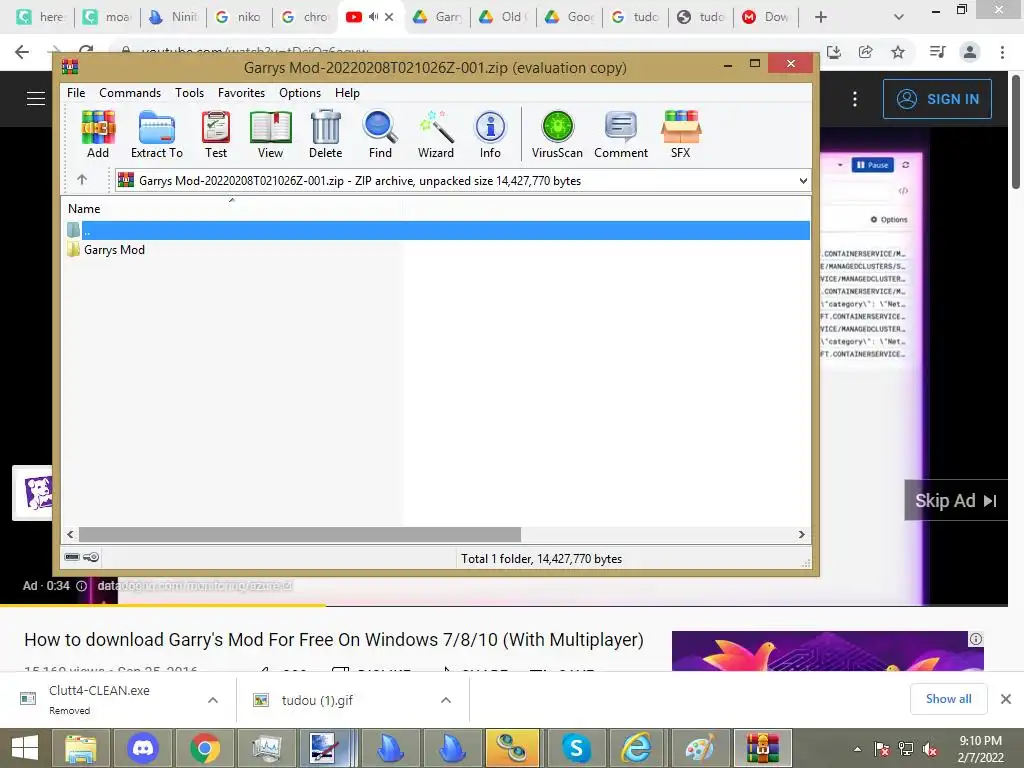Open Options menu
The width and height of the screenshot is (1024, 768).
300,93
